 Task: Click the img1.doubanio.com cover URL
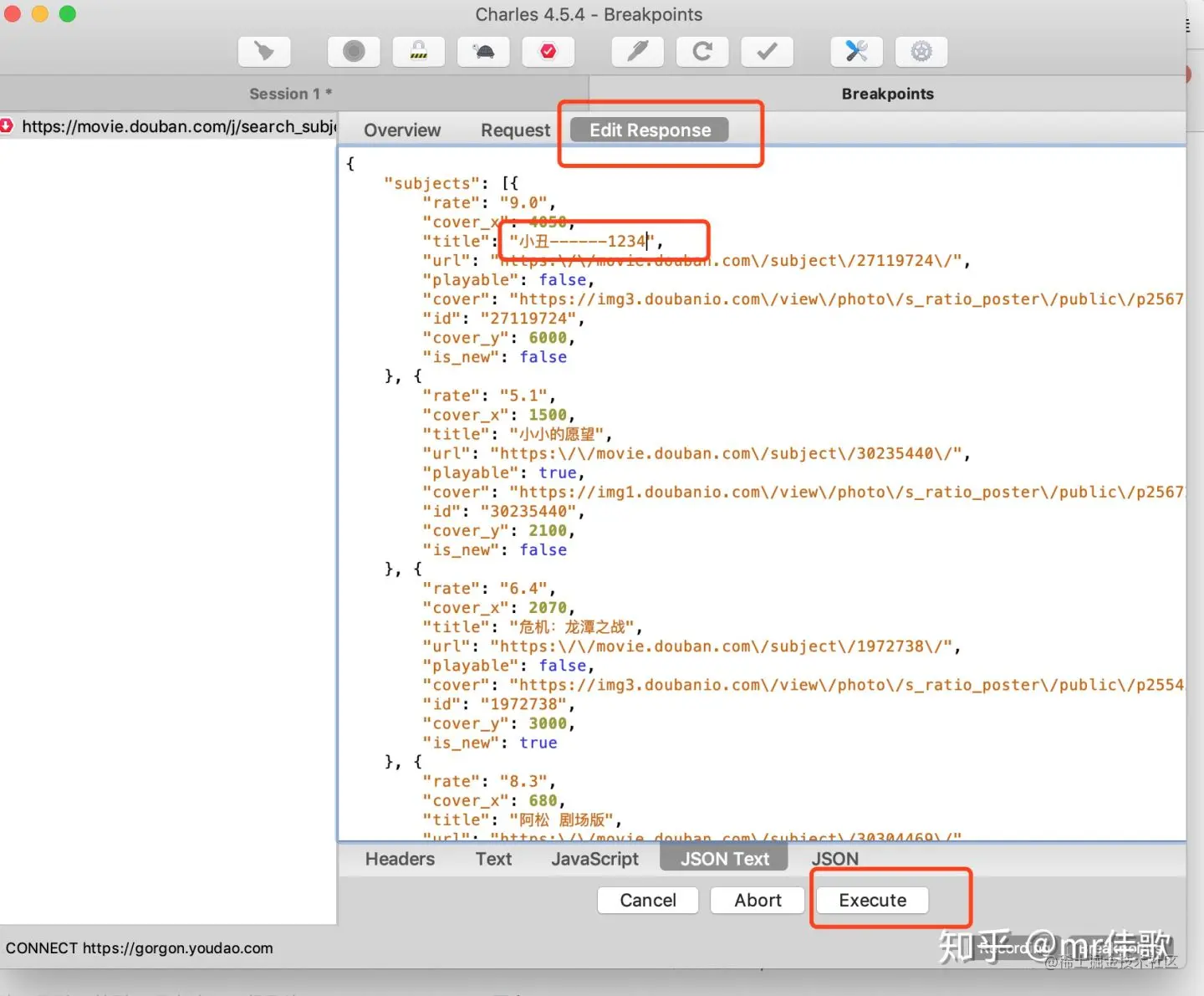click(846, 493)
